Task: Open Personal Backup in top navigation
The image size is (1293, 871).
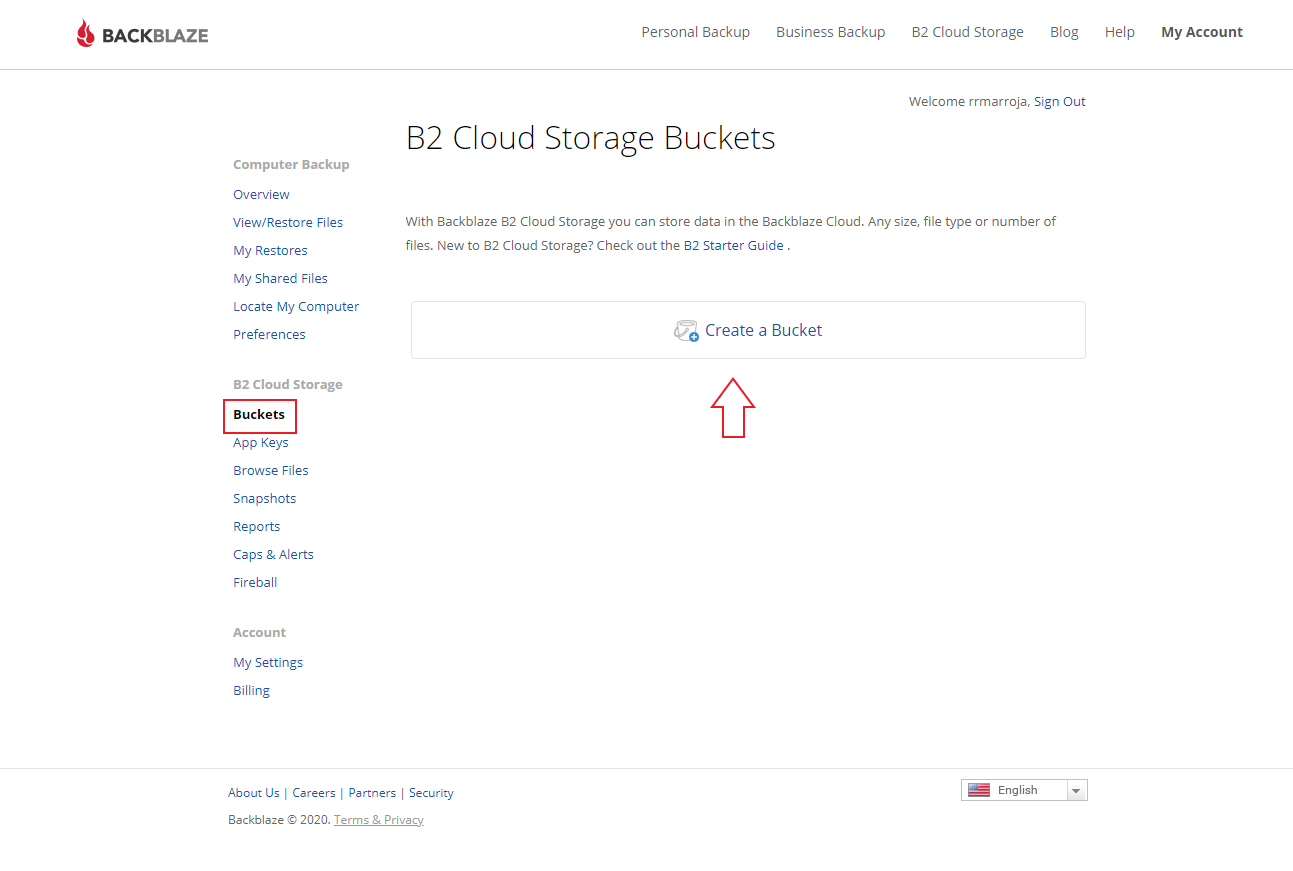Action: coord(695,32)
